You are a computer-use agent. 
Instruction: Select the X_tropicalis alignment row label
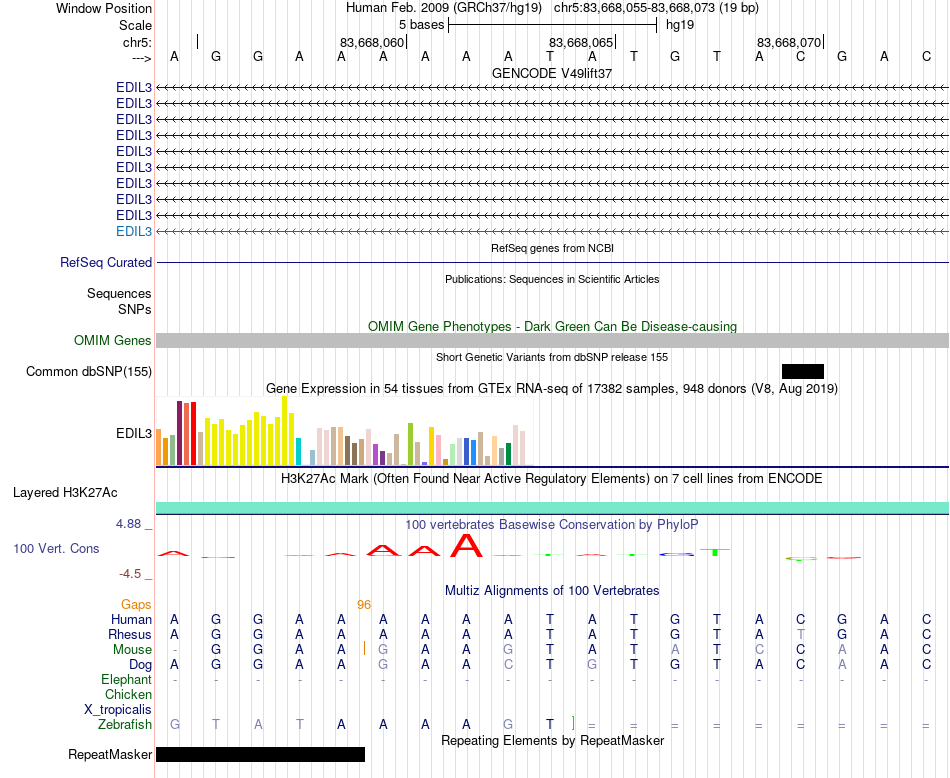tap(118, 710)
